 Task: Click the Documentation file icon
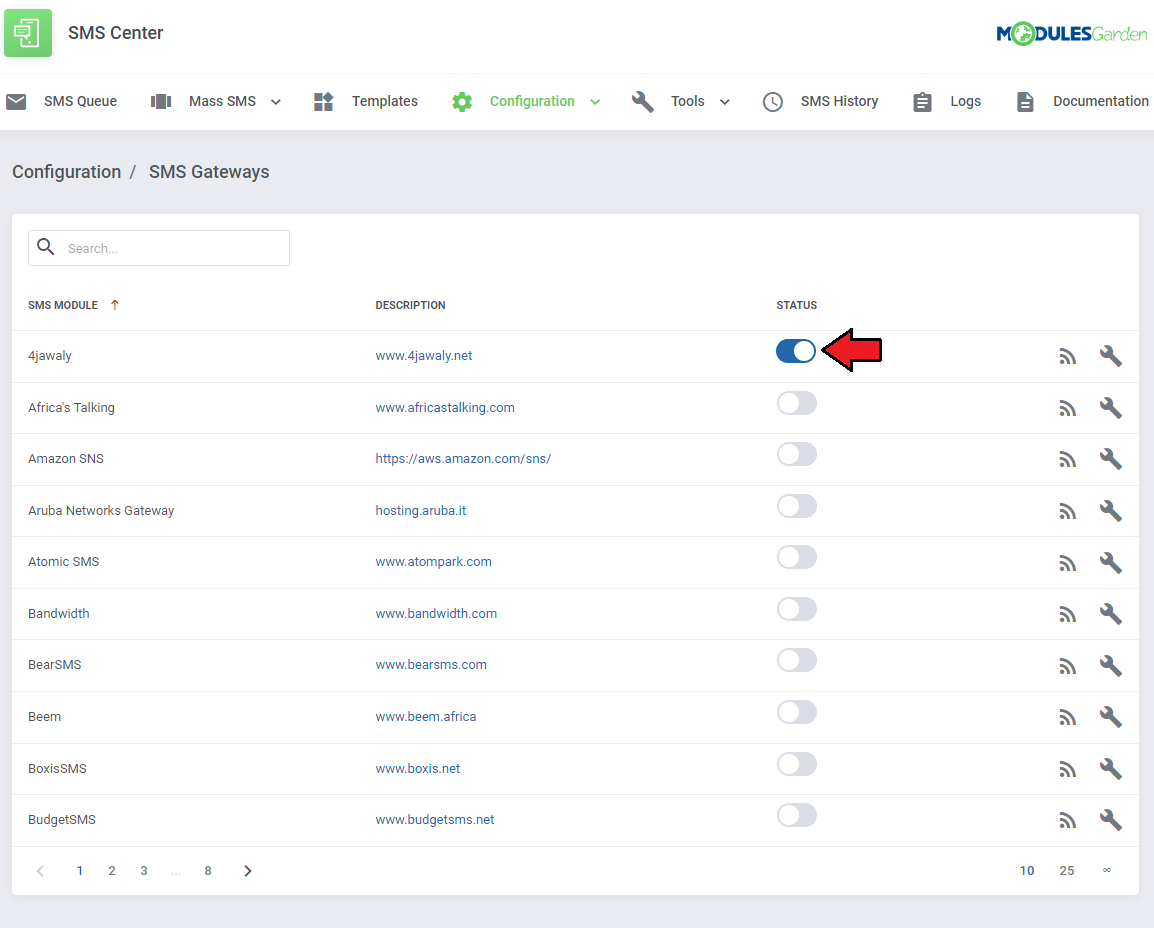click(x=1025, y=102)
